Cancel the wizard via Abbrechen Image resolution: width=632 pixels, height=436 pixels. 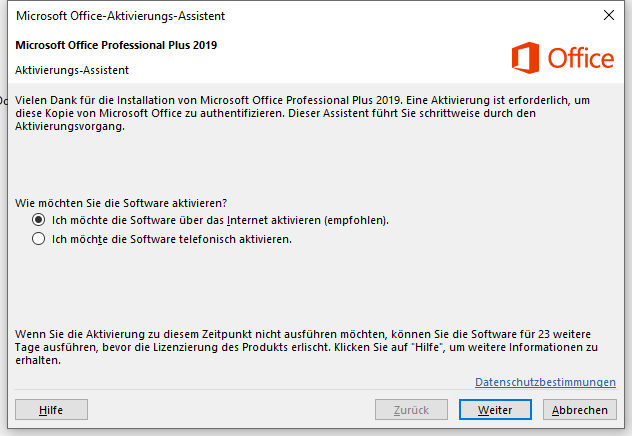579,410
